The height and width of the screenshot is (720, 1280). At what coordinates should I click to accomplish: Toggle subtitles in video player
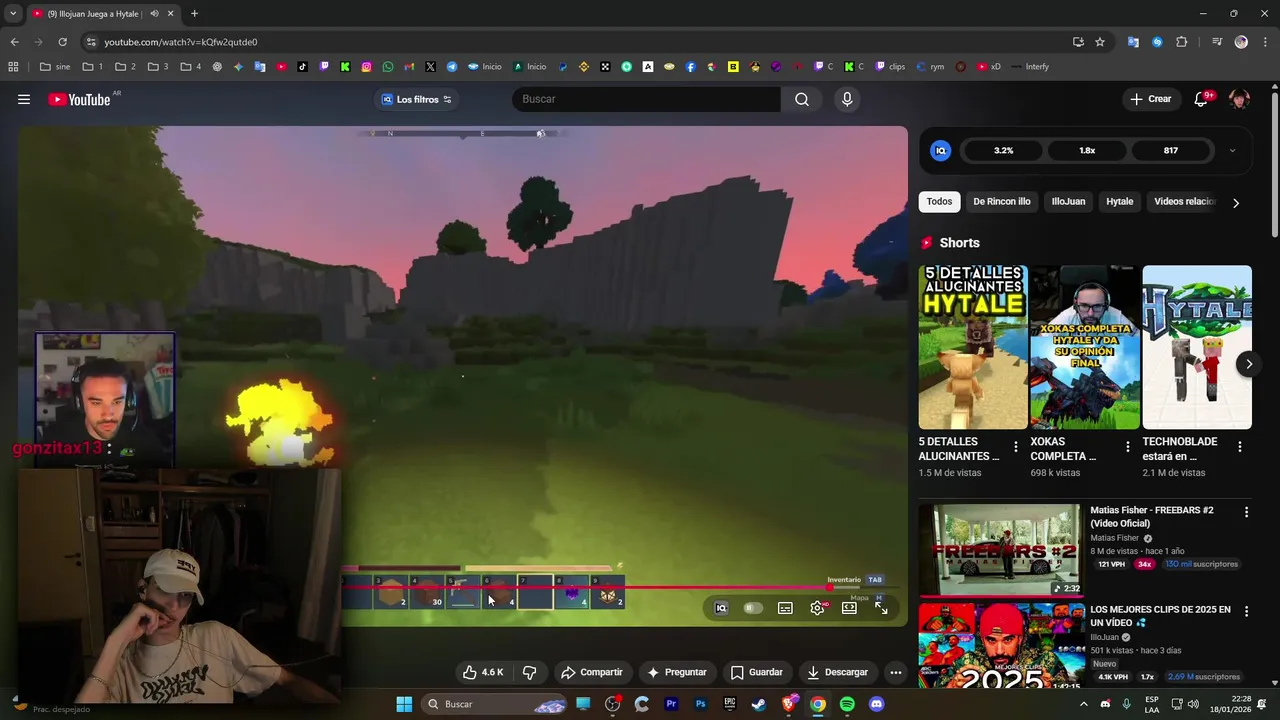point(785,608)
